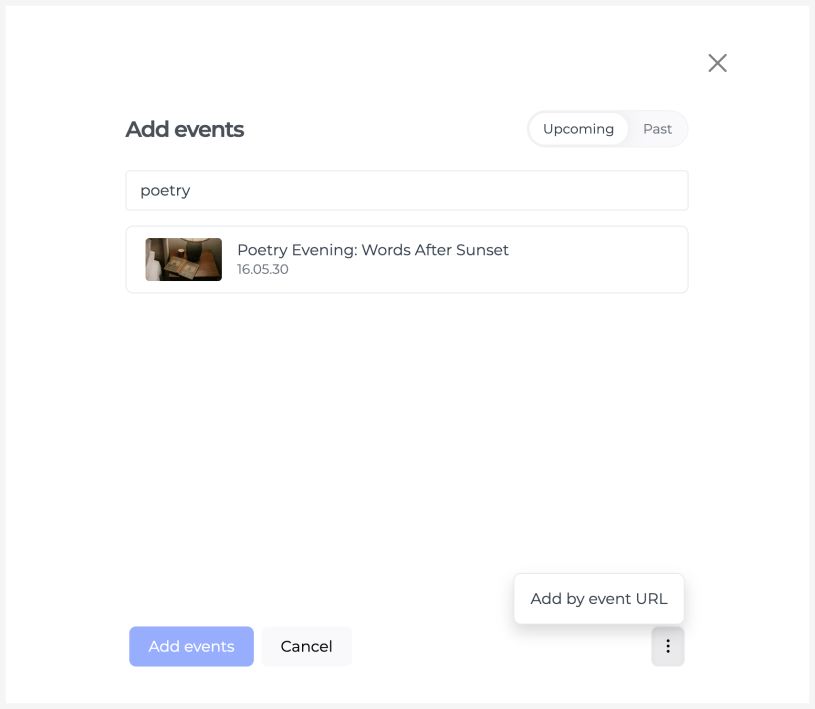Viewport: 815px width, 709px height.
Task: Select the Poetry Evening event thumbnail image
Action: [183, 259]
